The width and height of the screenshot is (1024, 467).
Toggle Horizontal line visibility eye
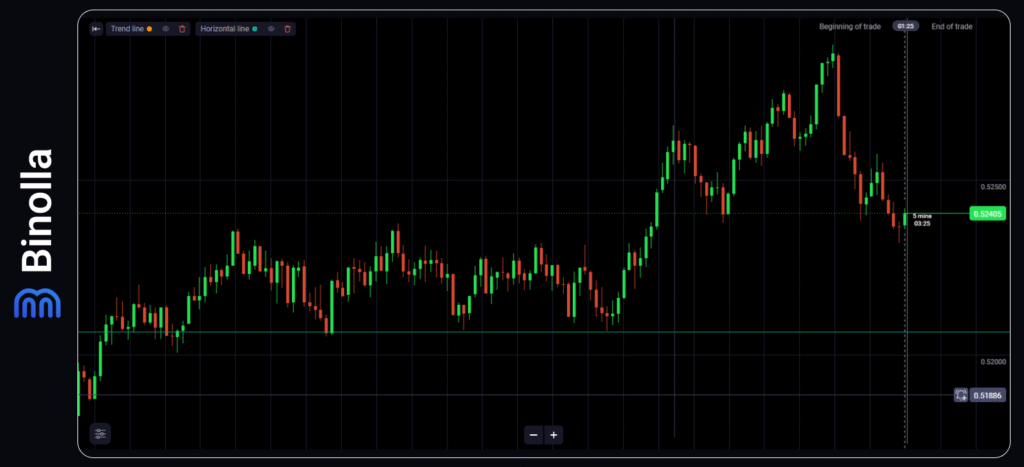coord(271,29)
